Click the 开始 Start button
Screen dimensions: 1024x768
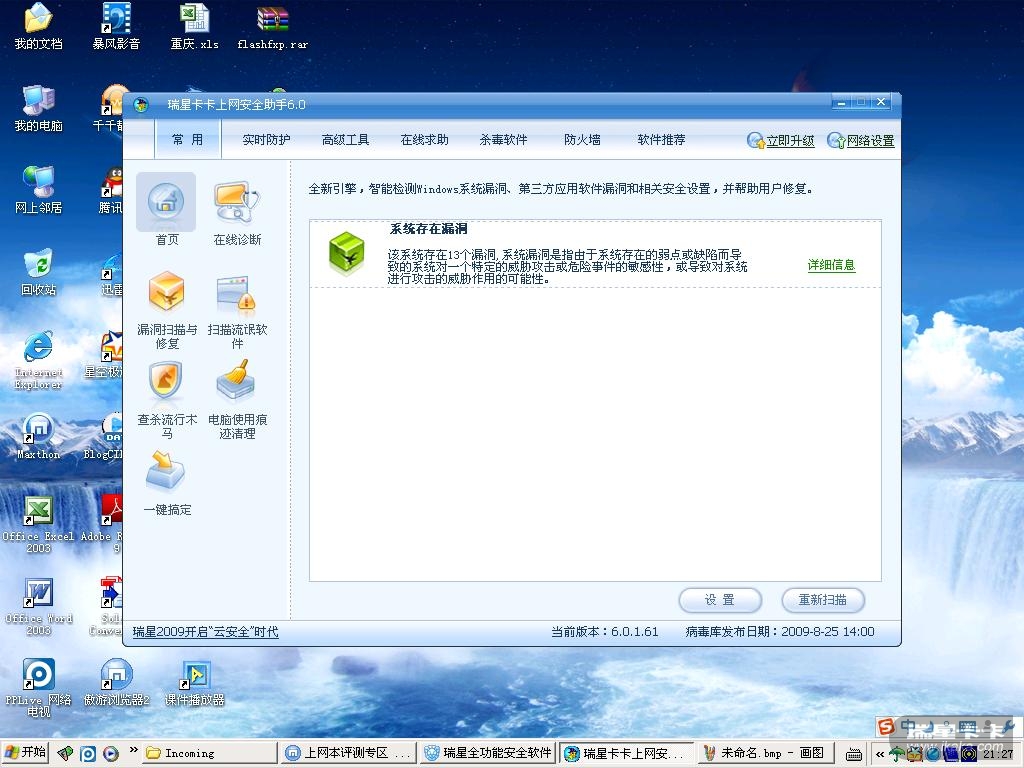[25, 753]
